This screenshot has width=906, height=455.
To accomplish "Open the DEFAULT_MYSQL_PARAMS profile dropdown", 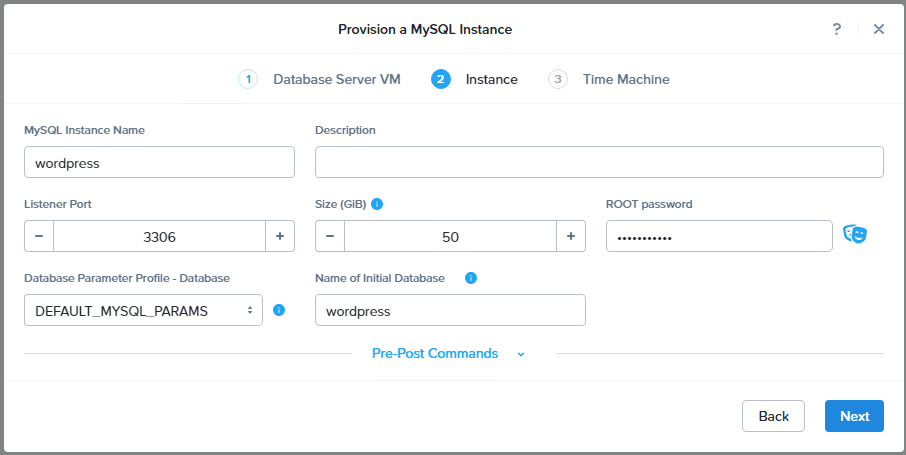I will pos(143,310).
